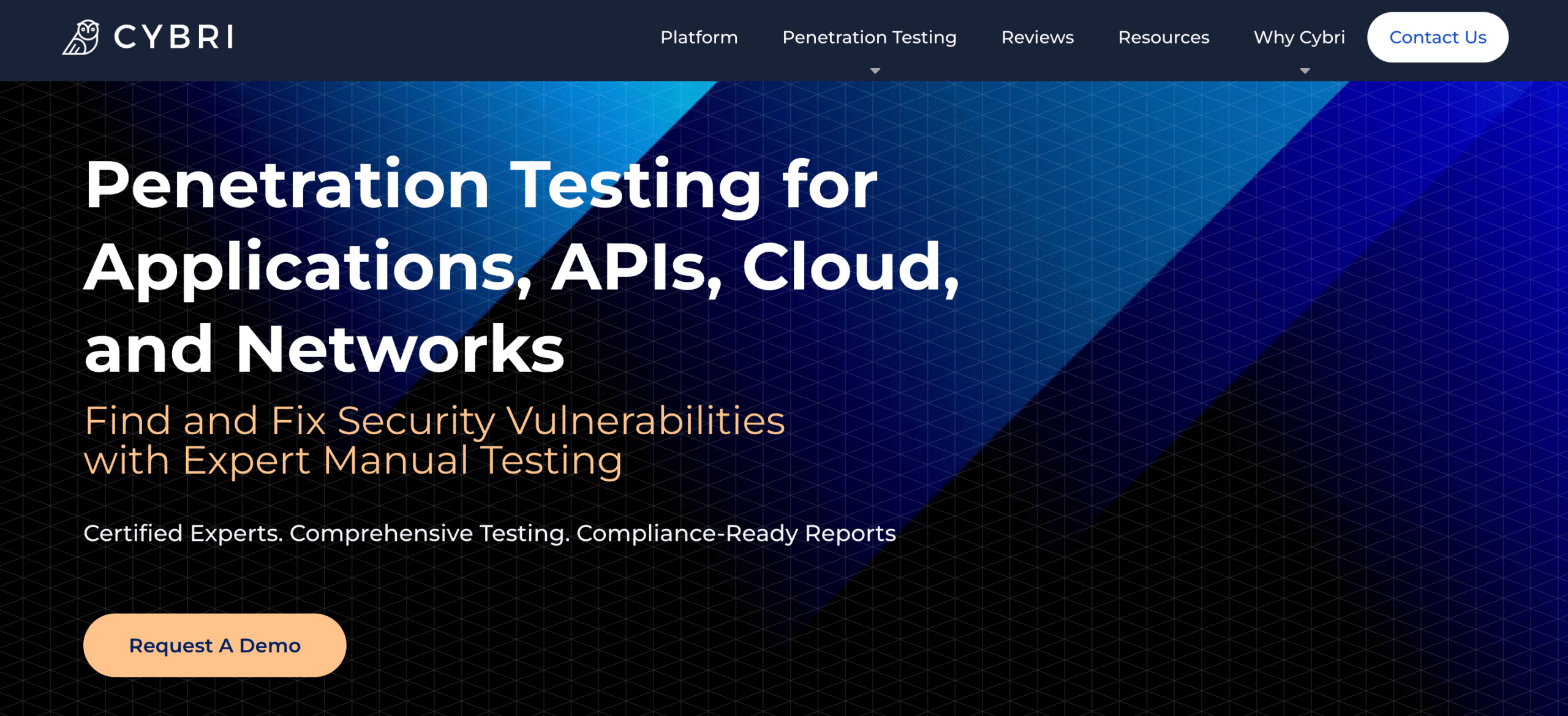Viewport: 1568px width, 716px height.
Task: Click 'with Expert Manual Testing' text
Action: tap(353, 461)
